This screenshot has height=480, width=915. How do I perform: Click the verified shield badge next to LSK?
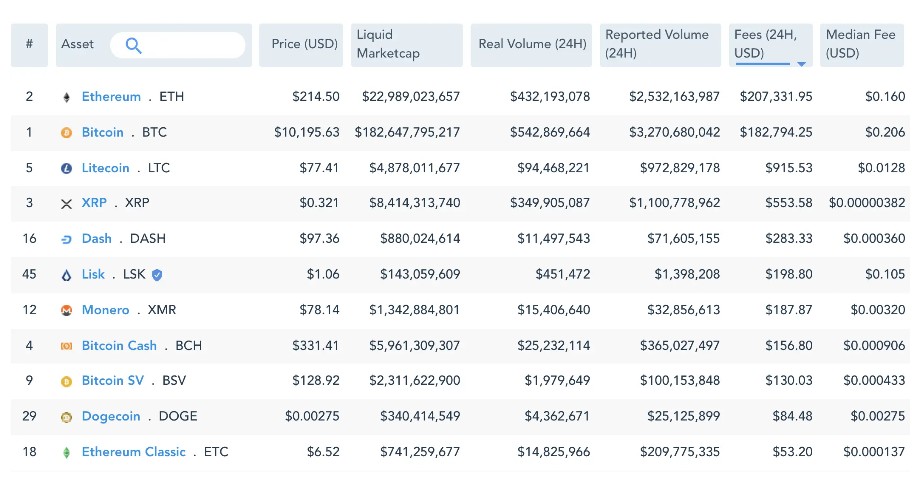(157, 275)
